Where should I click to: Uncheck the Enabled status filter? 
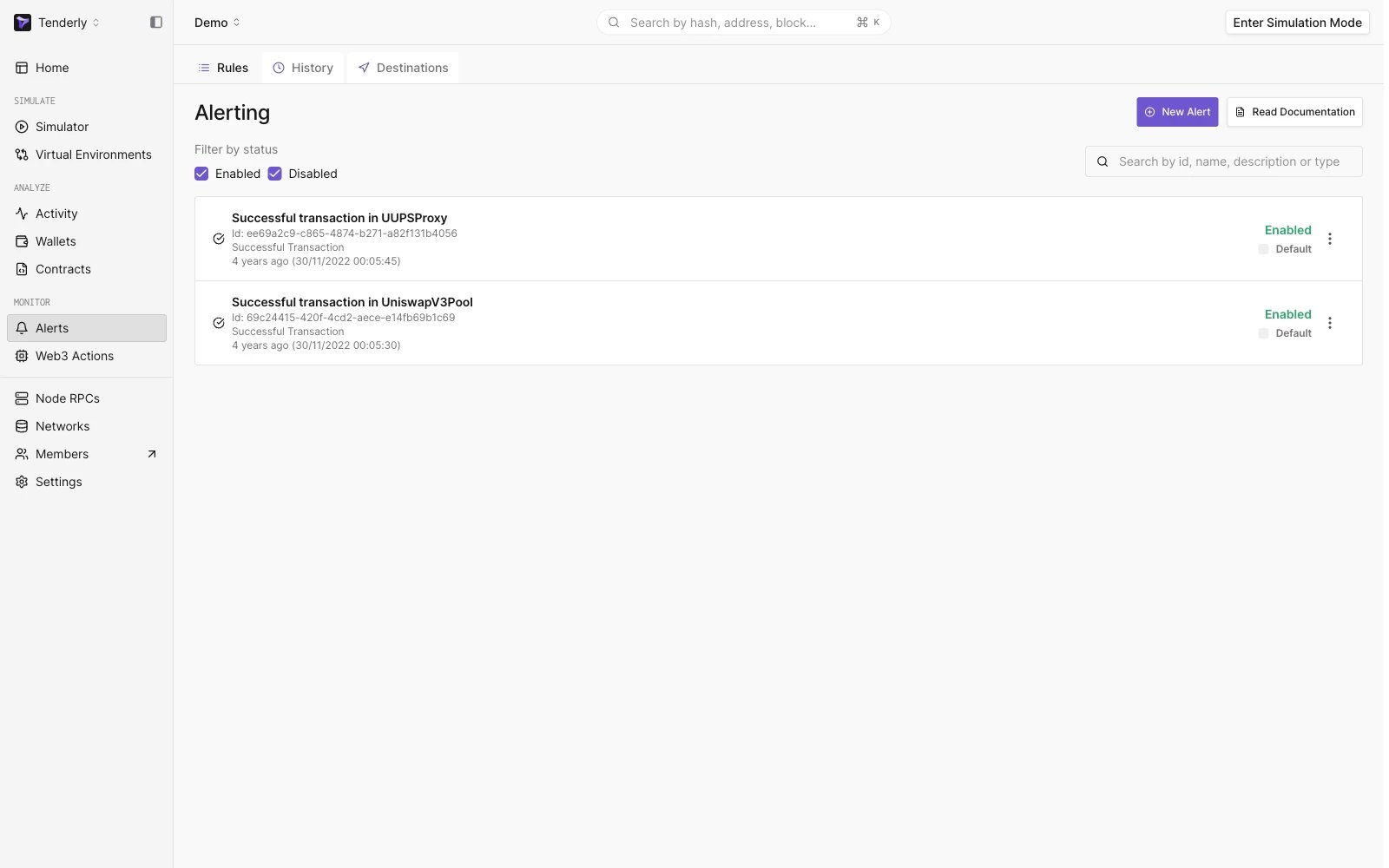click(201, 174)
